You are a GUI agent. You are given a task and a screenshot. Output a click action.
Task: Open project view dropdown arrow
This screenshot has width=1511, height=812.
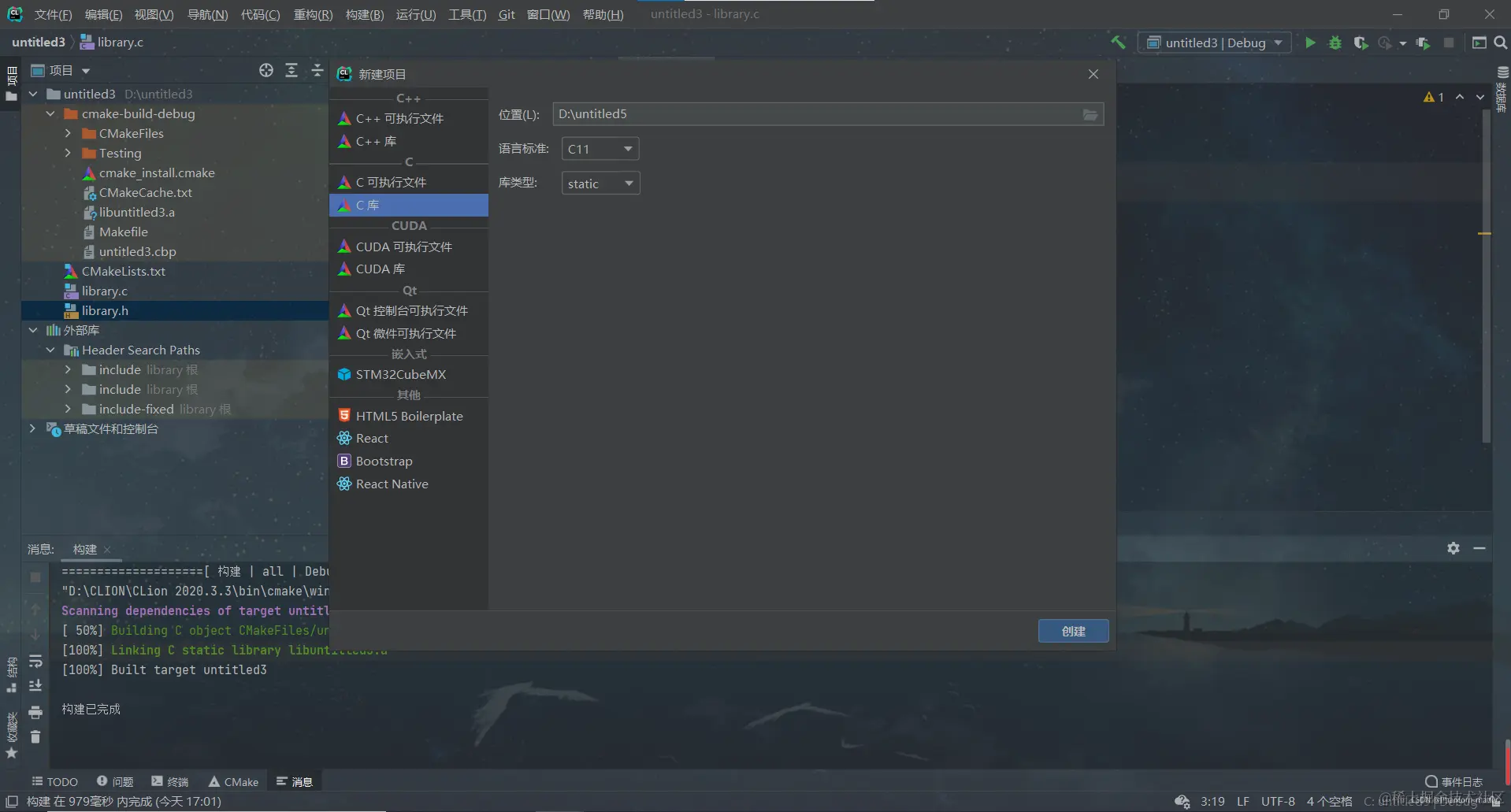pos(86,71)
